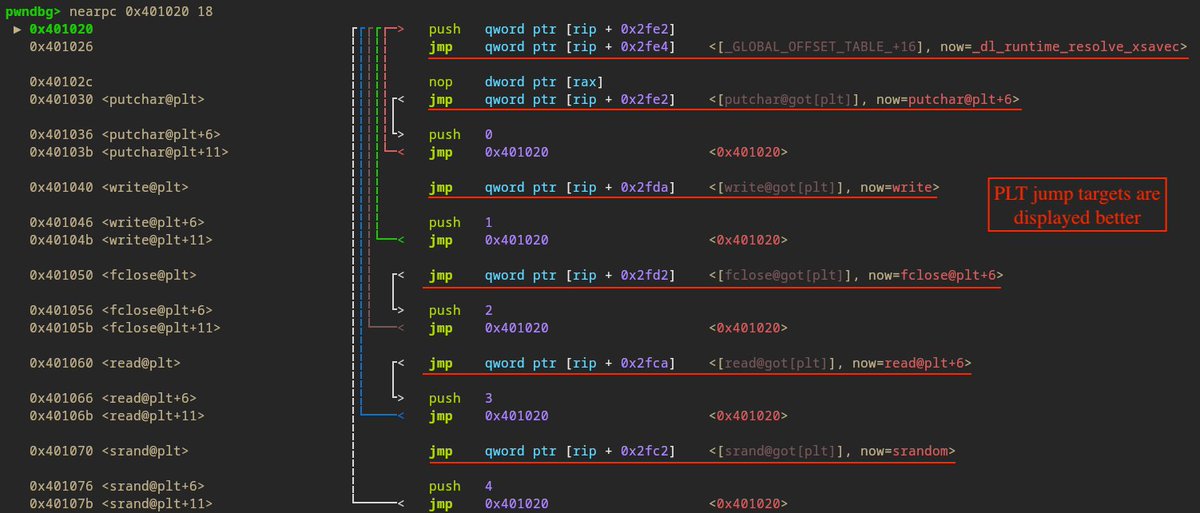Click the 'jmp qword ptr [rip + 0x2fe4]' instruction

pos(552,46)
